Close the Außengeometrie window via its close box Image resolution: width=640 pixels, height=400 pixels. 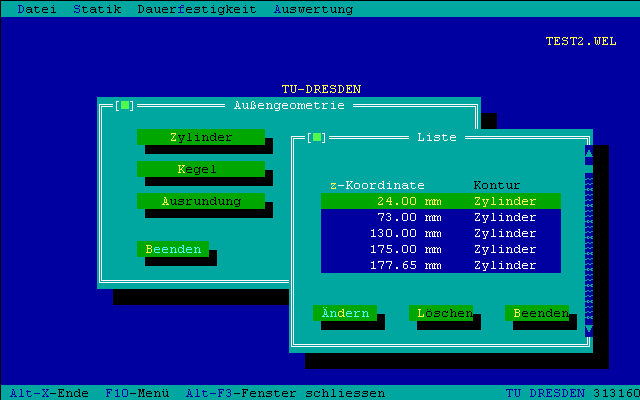[125, 105]
